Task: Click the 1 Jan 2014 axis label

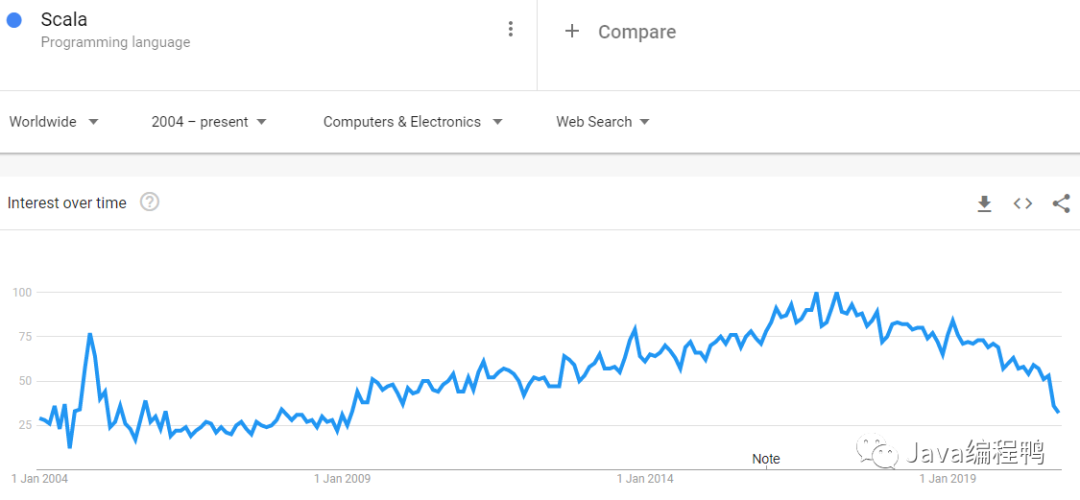Action: tap(645, 479)
